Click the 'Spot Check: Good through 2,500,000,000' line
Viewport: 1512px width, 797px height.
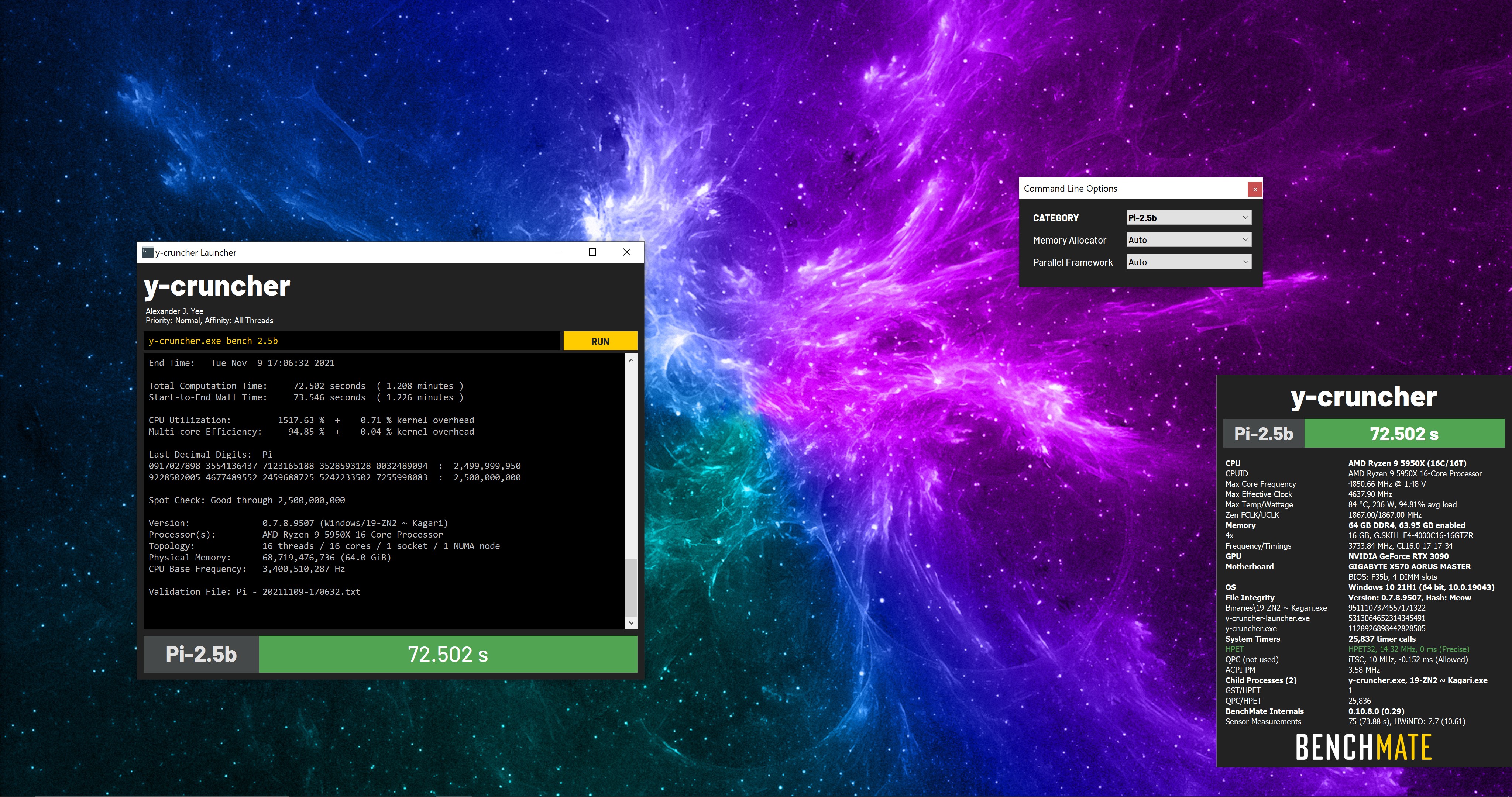point(247,501)
